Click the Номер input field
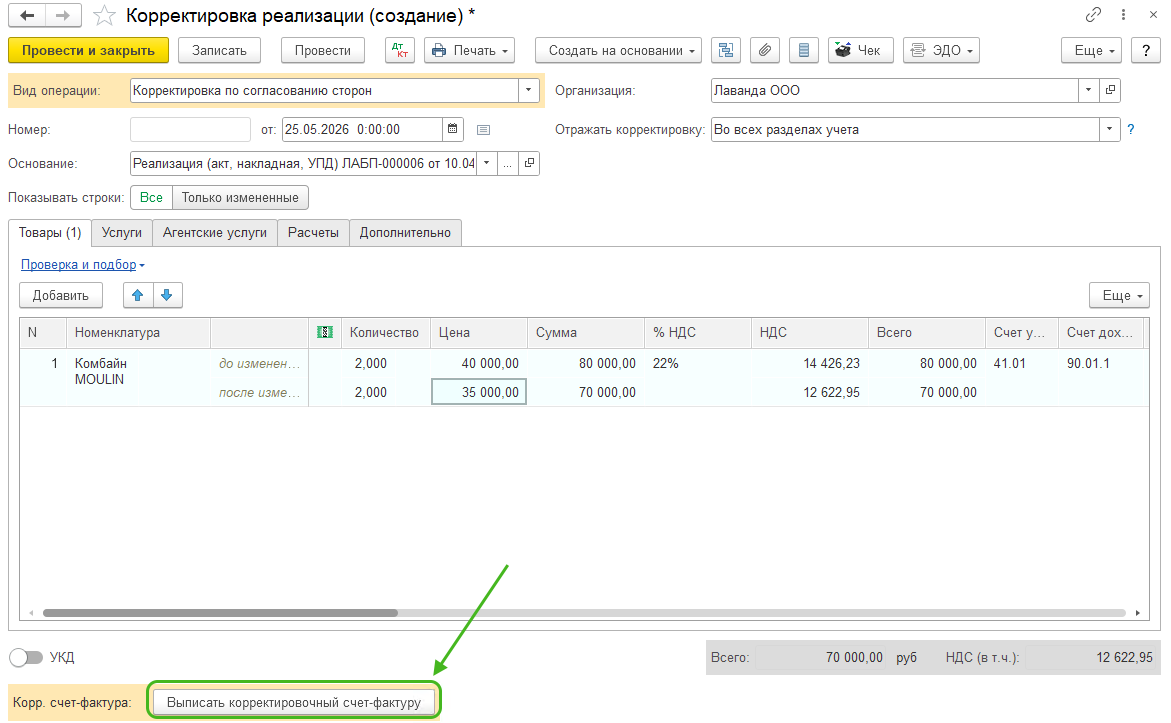Viewport: 1171px width, 723px height. point(190,129)
